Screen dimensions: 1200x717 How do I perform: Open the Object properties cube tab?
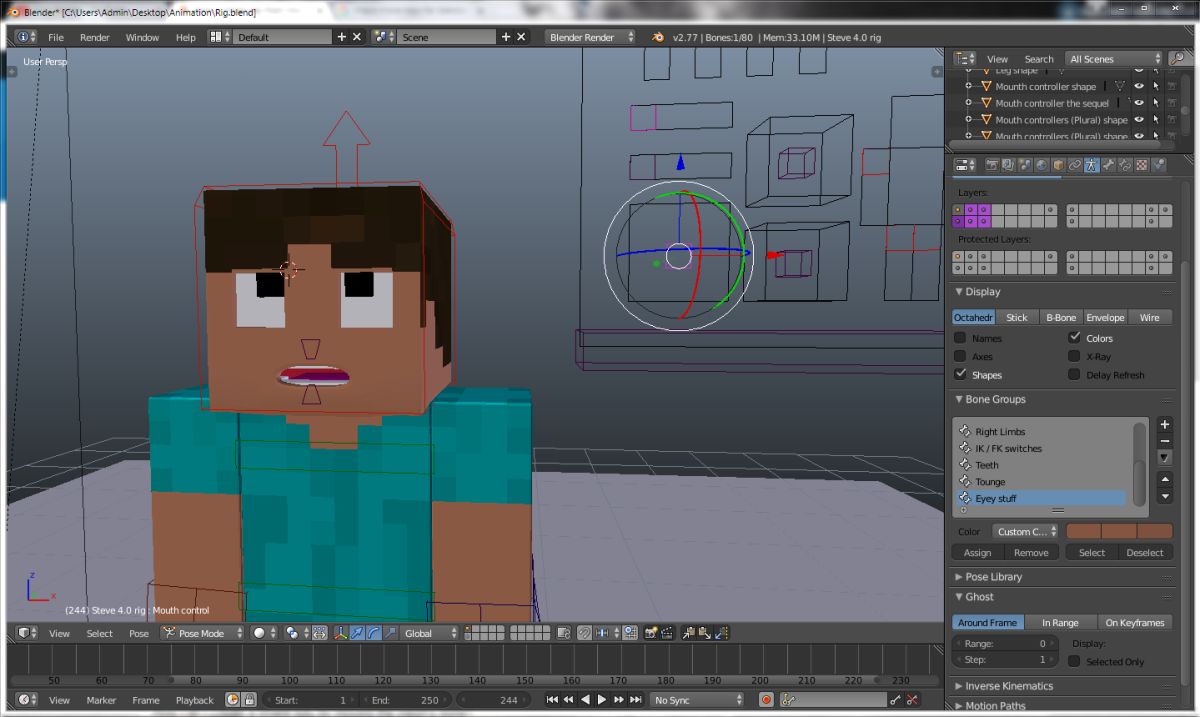[x=1057, y=165]
